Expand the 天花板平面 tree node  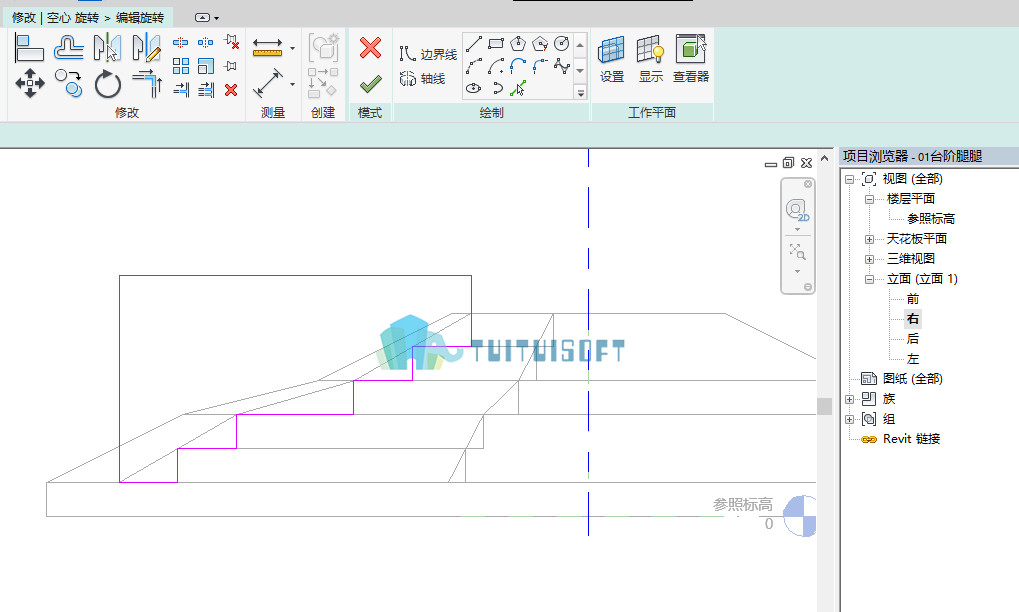[869, 239]
